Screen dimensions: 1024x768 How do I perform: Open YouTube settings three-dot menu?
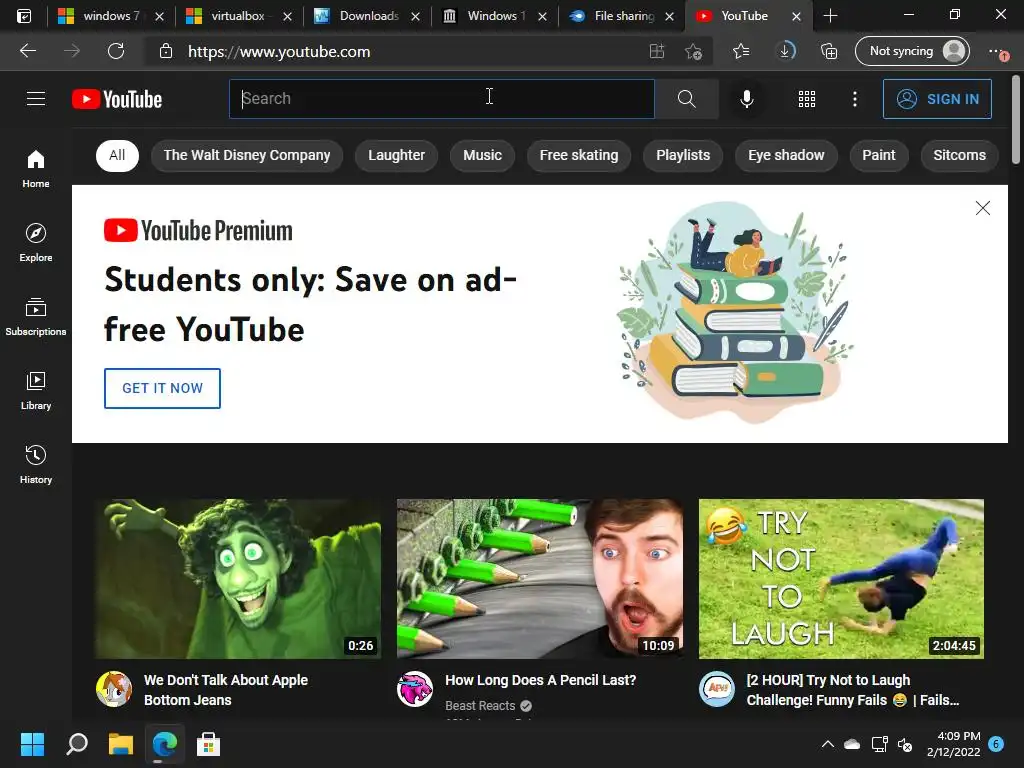coord(854,99)
